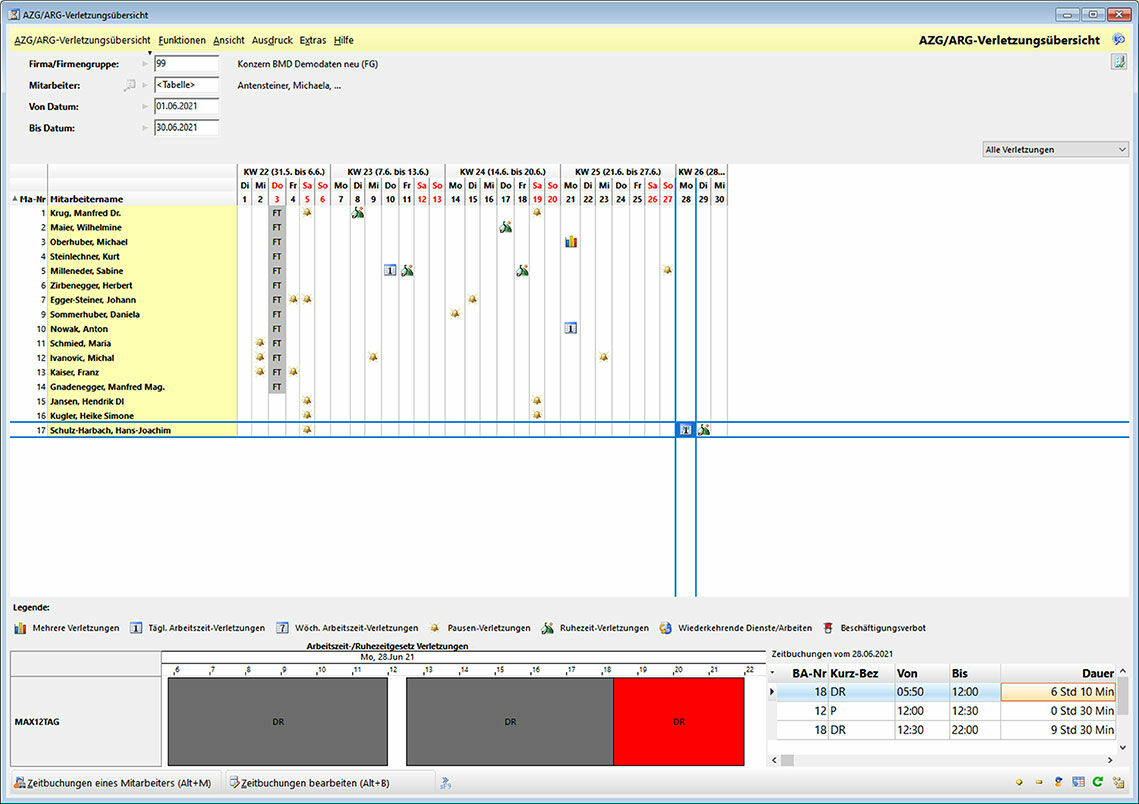Screen dimensions: 1139x804
Task: Click the search icon beside Mitarbeiter field
Action: [x=129, y=85]
